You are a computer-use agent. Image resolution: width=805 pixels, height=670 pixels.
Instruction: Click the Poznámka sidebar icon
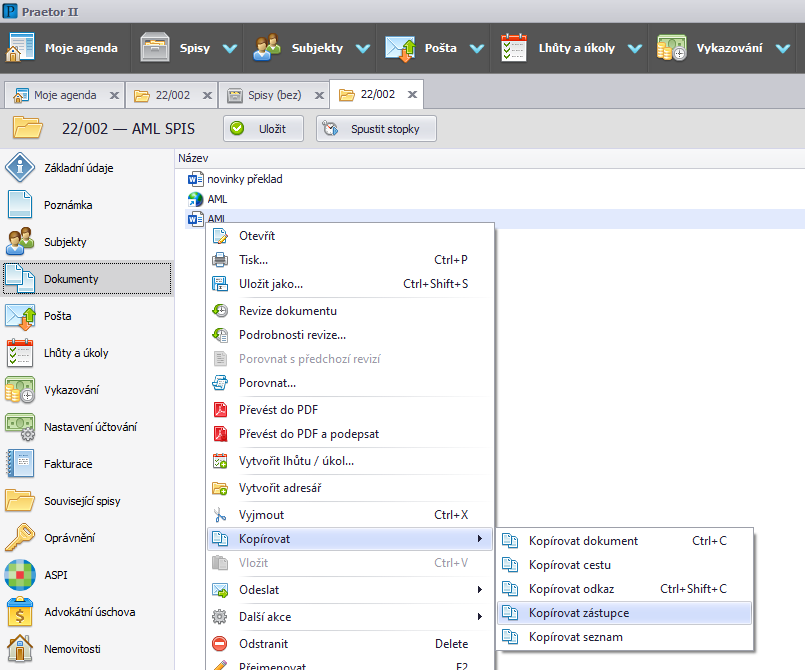pos(21,205)
